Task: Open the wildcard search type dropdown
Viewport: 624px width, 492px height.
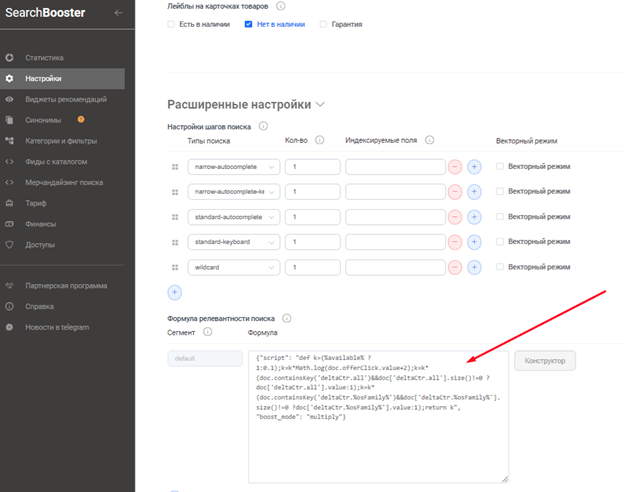Action: (233, 267)
